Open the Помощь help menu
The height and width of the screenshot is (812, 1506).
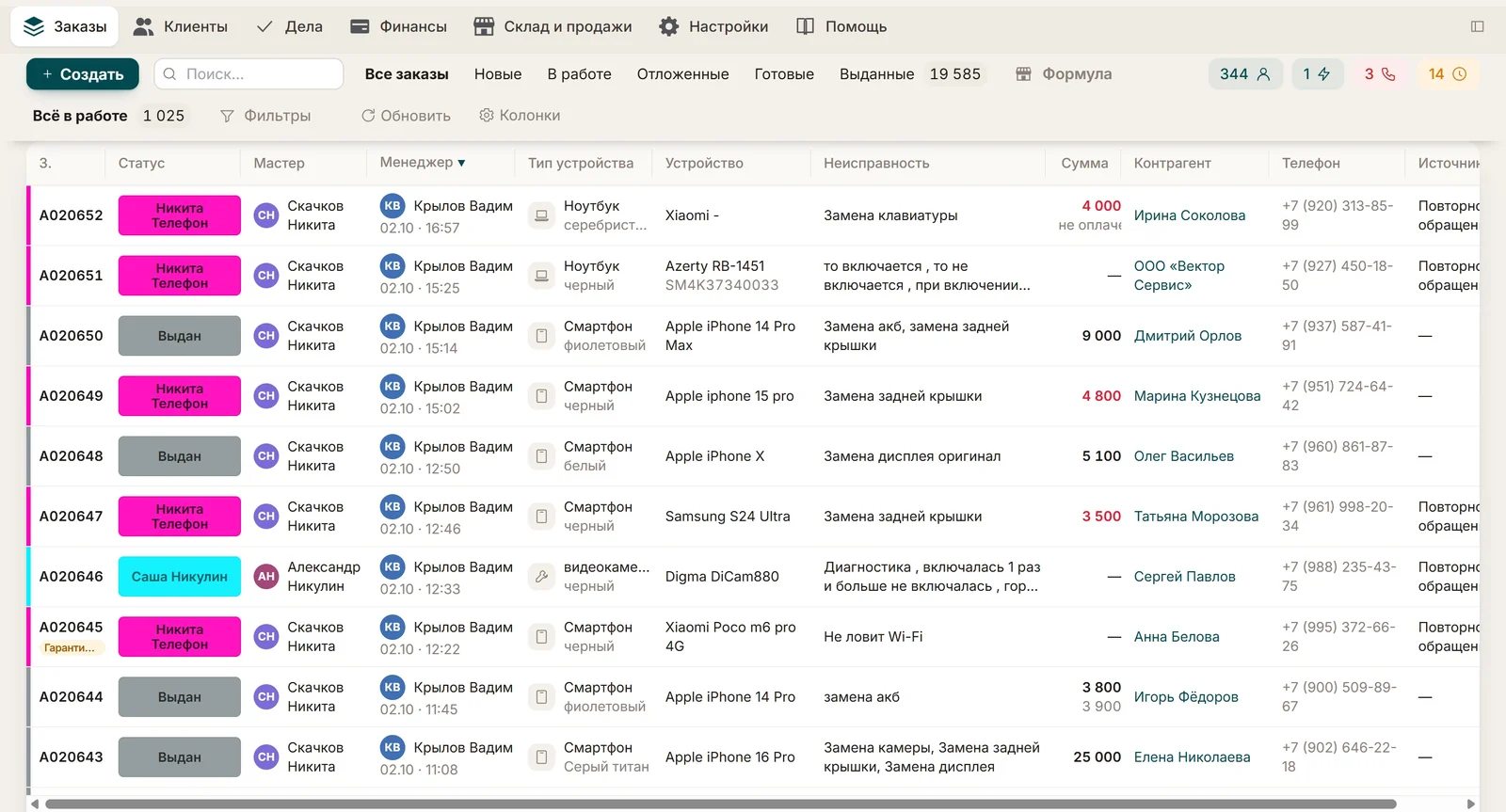click(841, 26)
